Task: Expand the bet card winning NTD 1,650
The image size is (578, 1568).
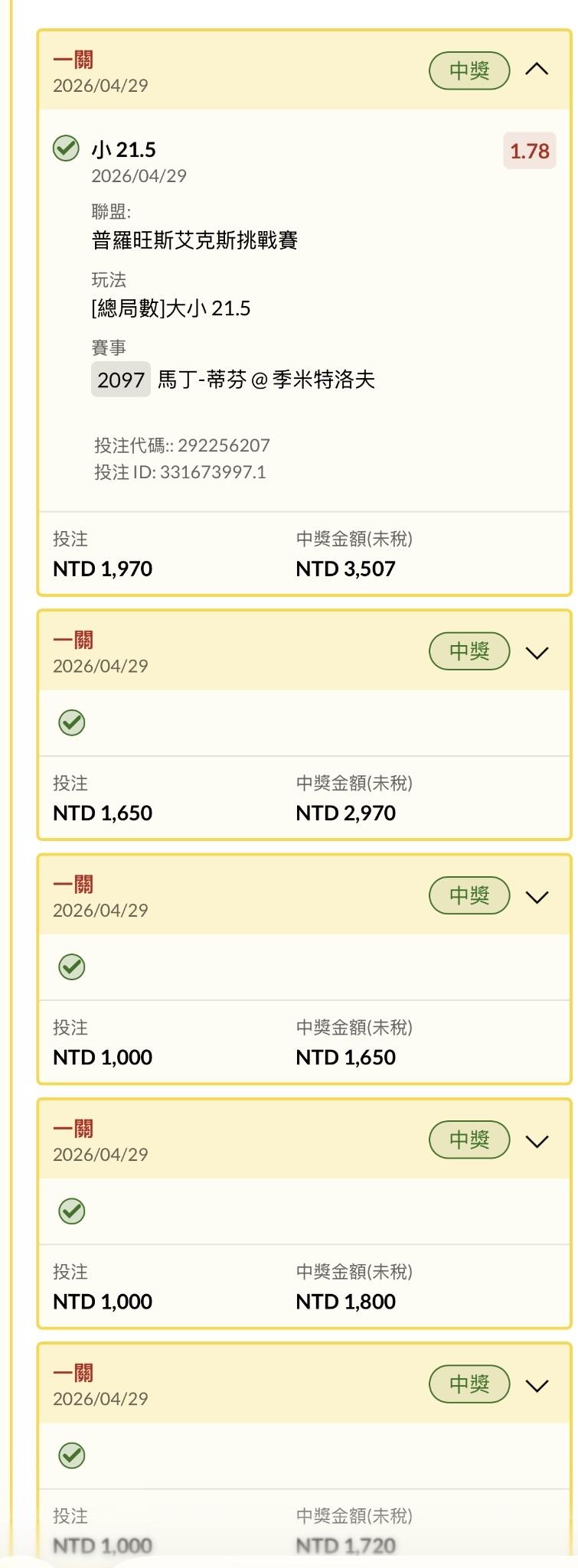Action: (x=537, y=897)
